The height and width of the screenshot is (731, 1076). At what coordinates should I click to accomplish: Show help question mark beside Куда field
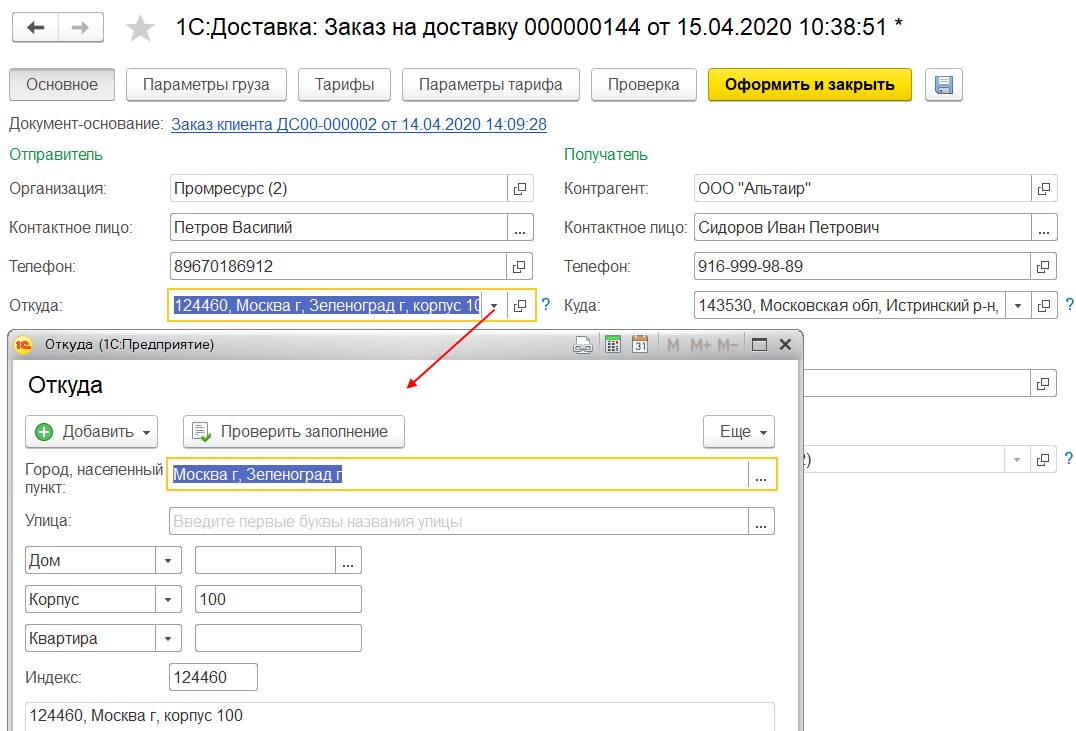point(1069,304)
